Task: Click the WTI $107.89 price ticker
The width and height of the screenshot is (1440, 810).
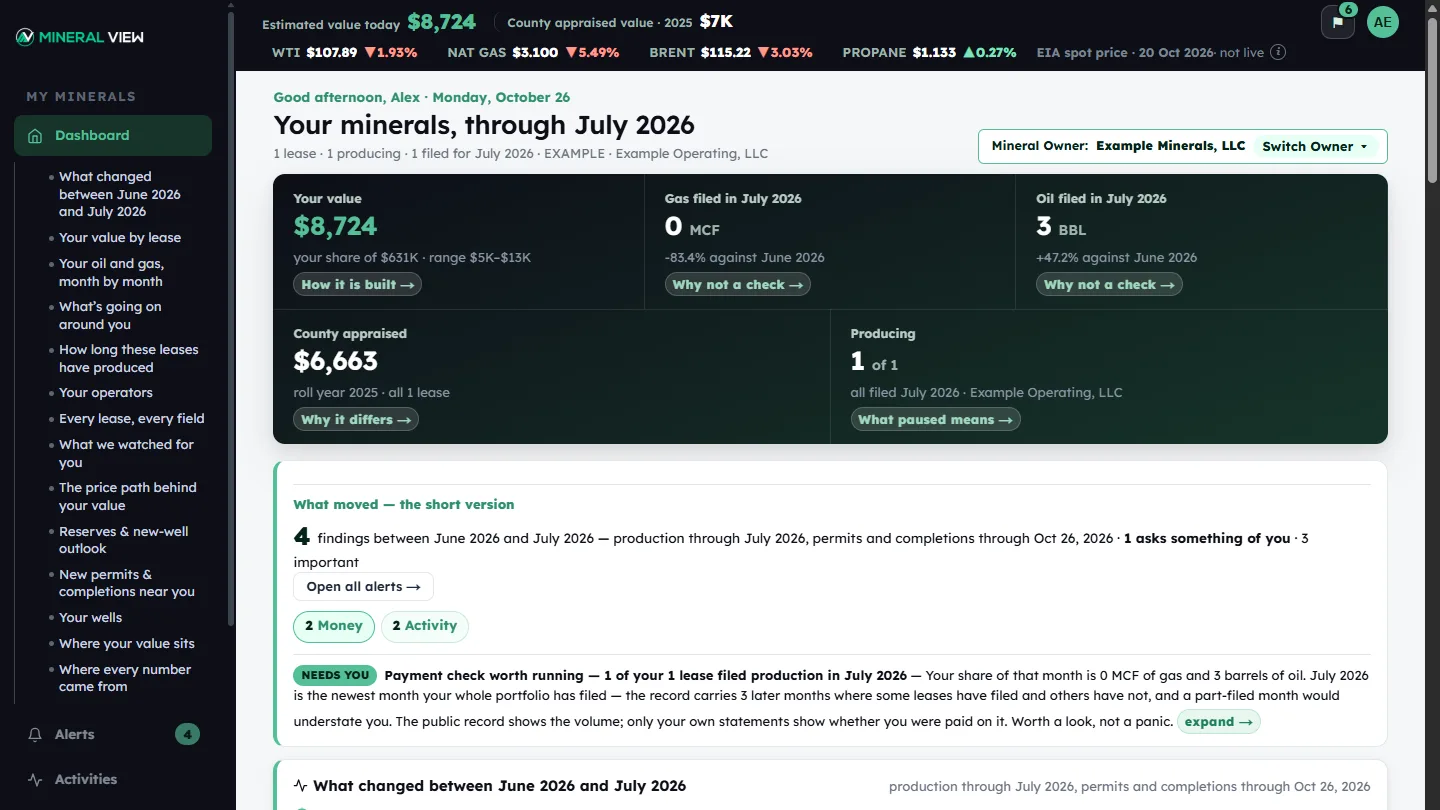Action: pyautogui.click(x=344, y=53)
